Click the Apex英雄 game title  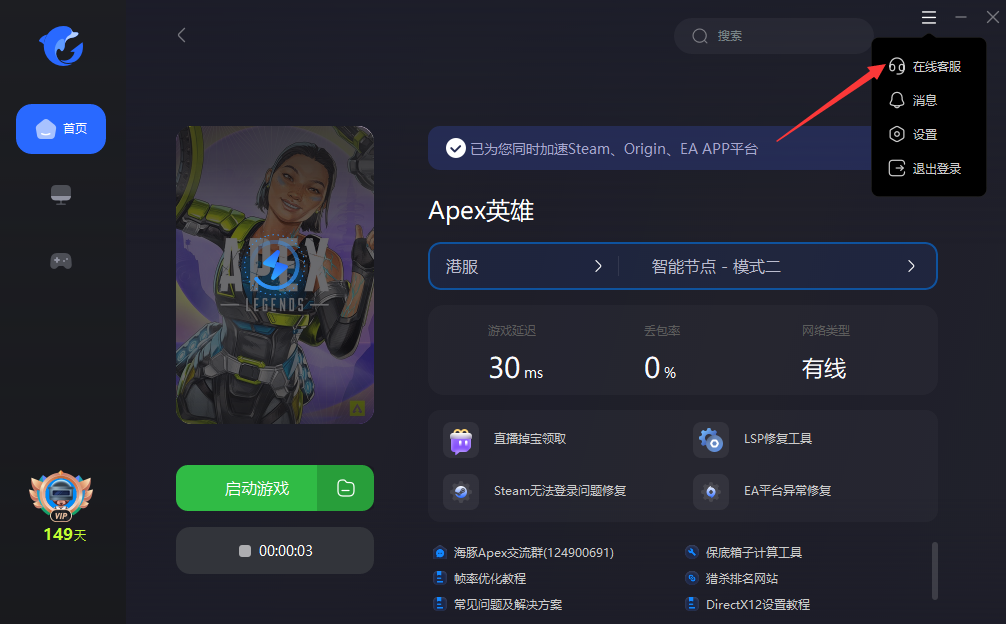pyautogui.click(x=481, y=210)
